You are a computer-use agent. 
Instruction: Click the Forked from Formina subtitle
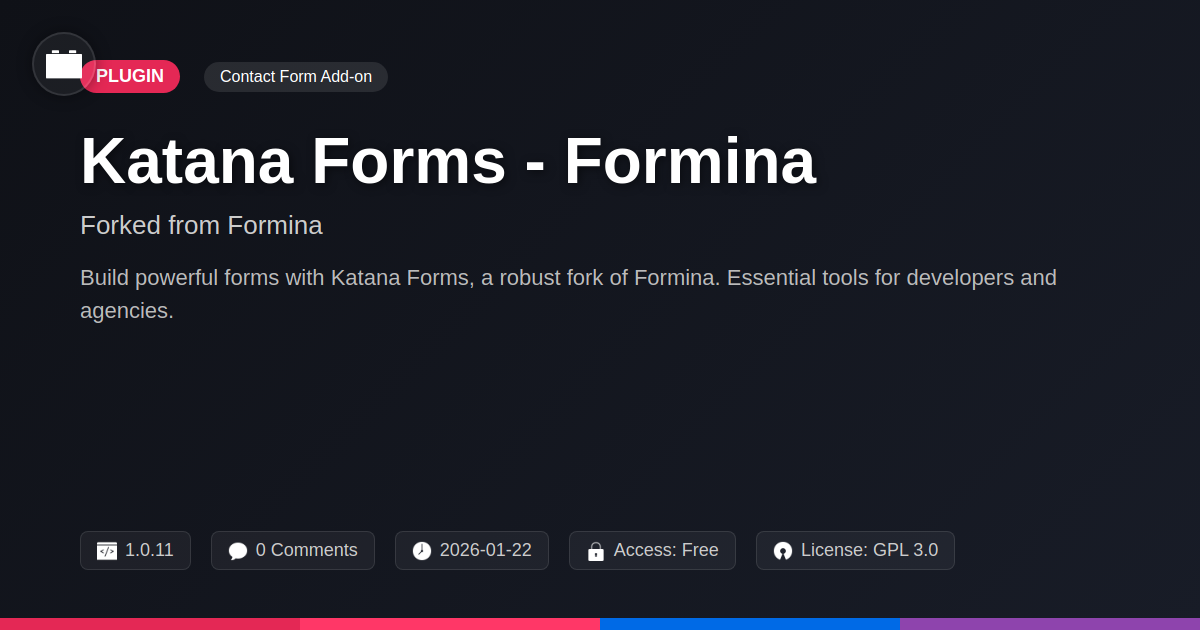tap(201, 226)
